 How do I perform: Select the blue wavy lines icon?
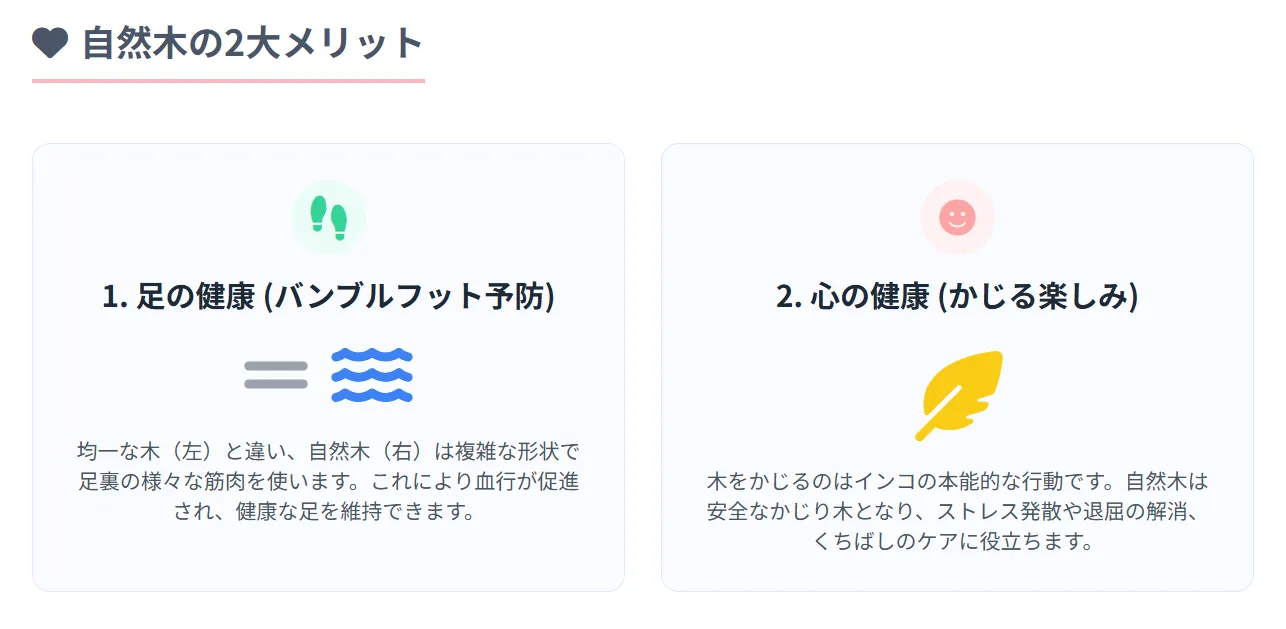(x=372, y=376)
